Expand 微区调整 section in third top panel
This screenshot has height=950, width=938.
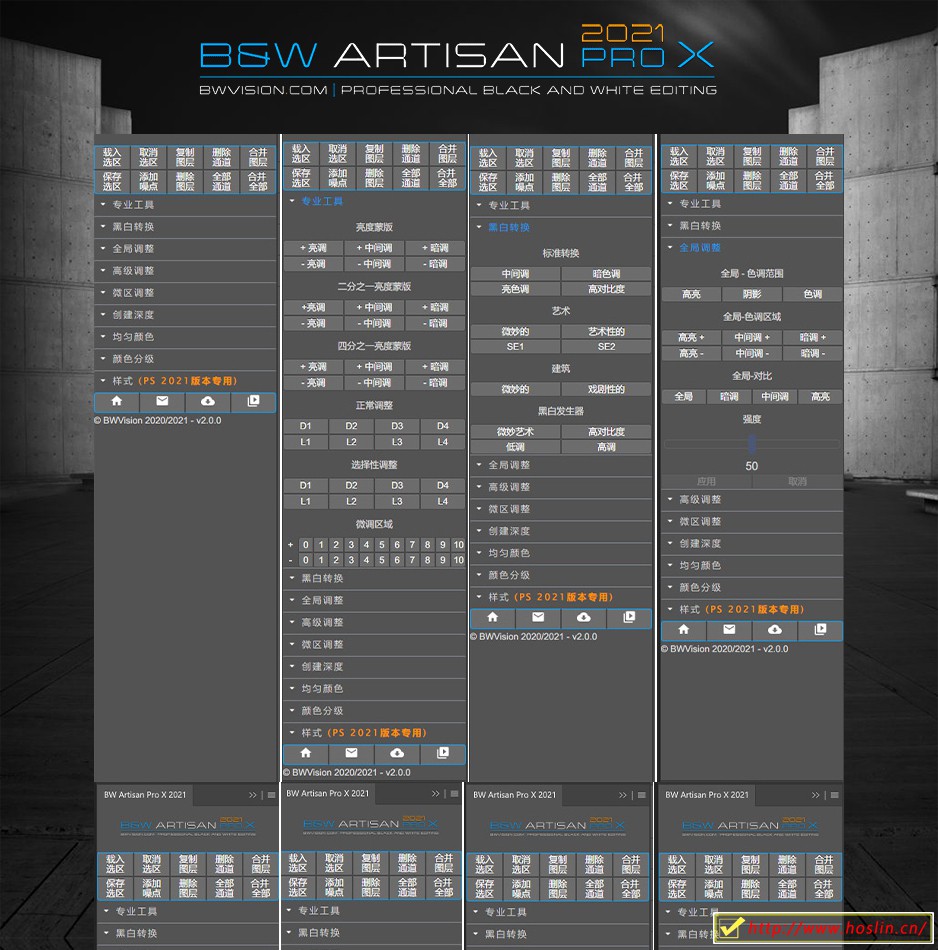pyautogui.click(x=561, y=509)
